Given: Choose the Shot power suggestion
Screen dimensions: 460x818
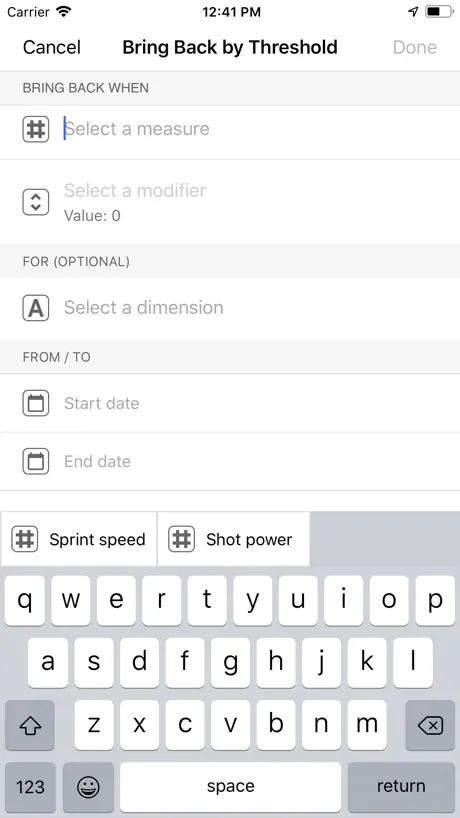Looking at the screenshot, I should pos(234,539).
